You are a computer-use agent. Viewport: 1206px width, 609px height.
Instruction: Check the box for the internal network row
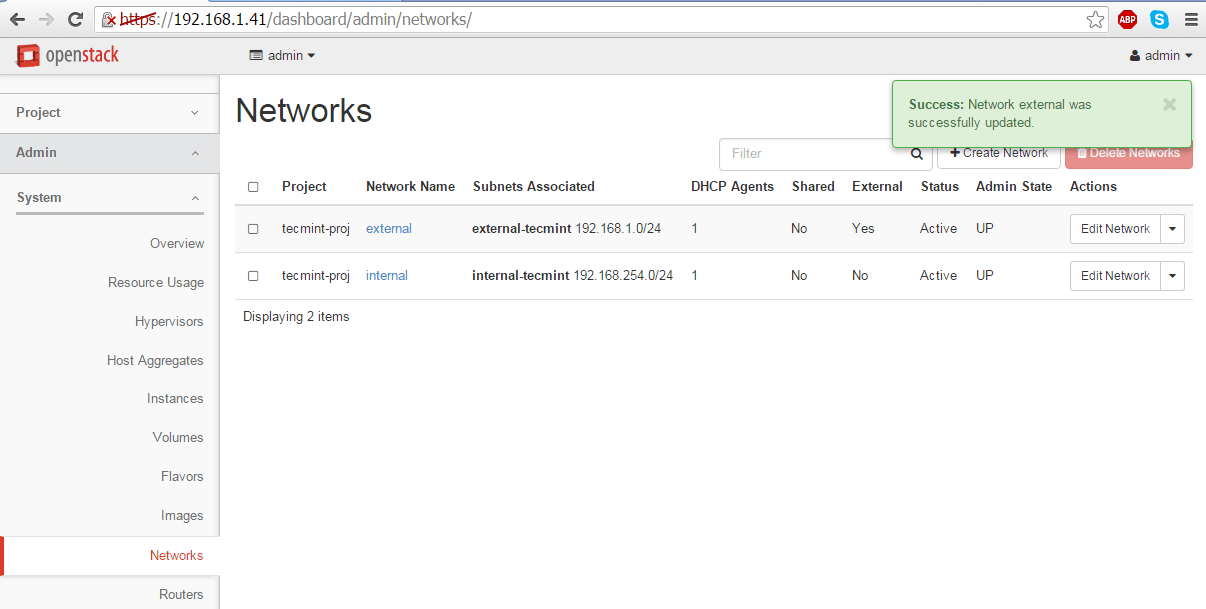253,276
